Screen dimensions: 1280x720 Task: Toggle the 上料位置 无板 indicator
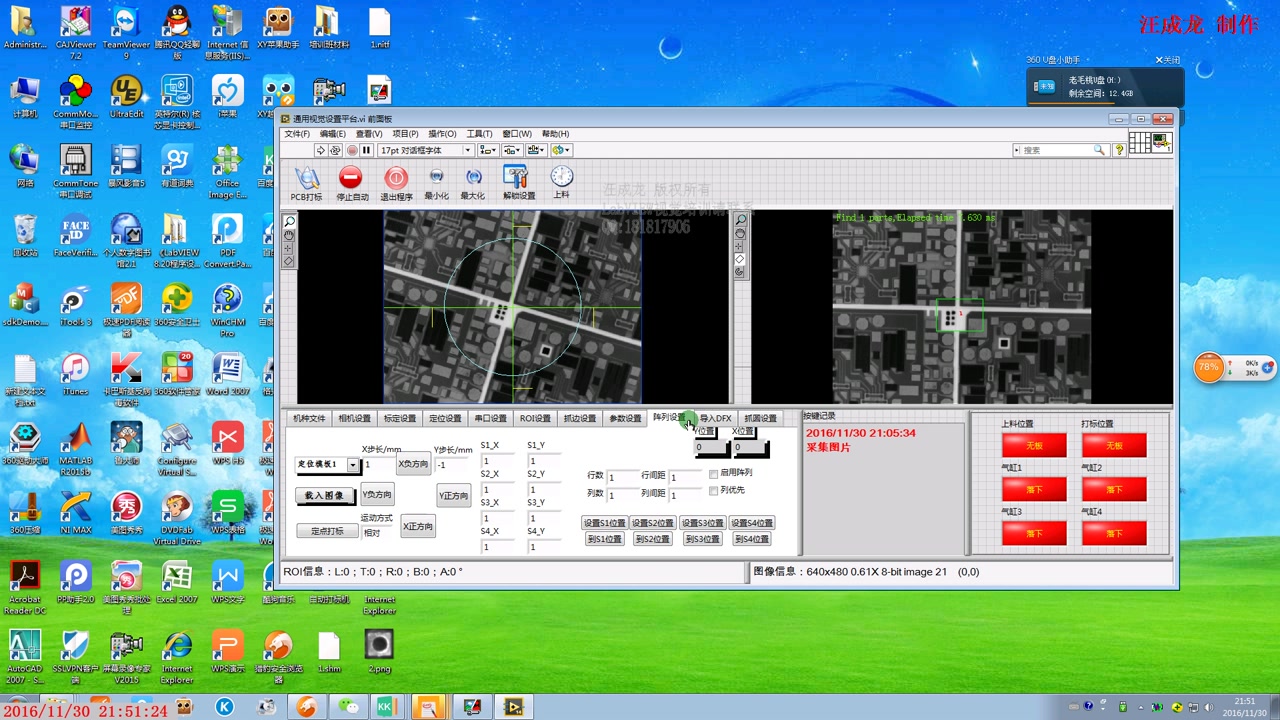point(1034,445)
